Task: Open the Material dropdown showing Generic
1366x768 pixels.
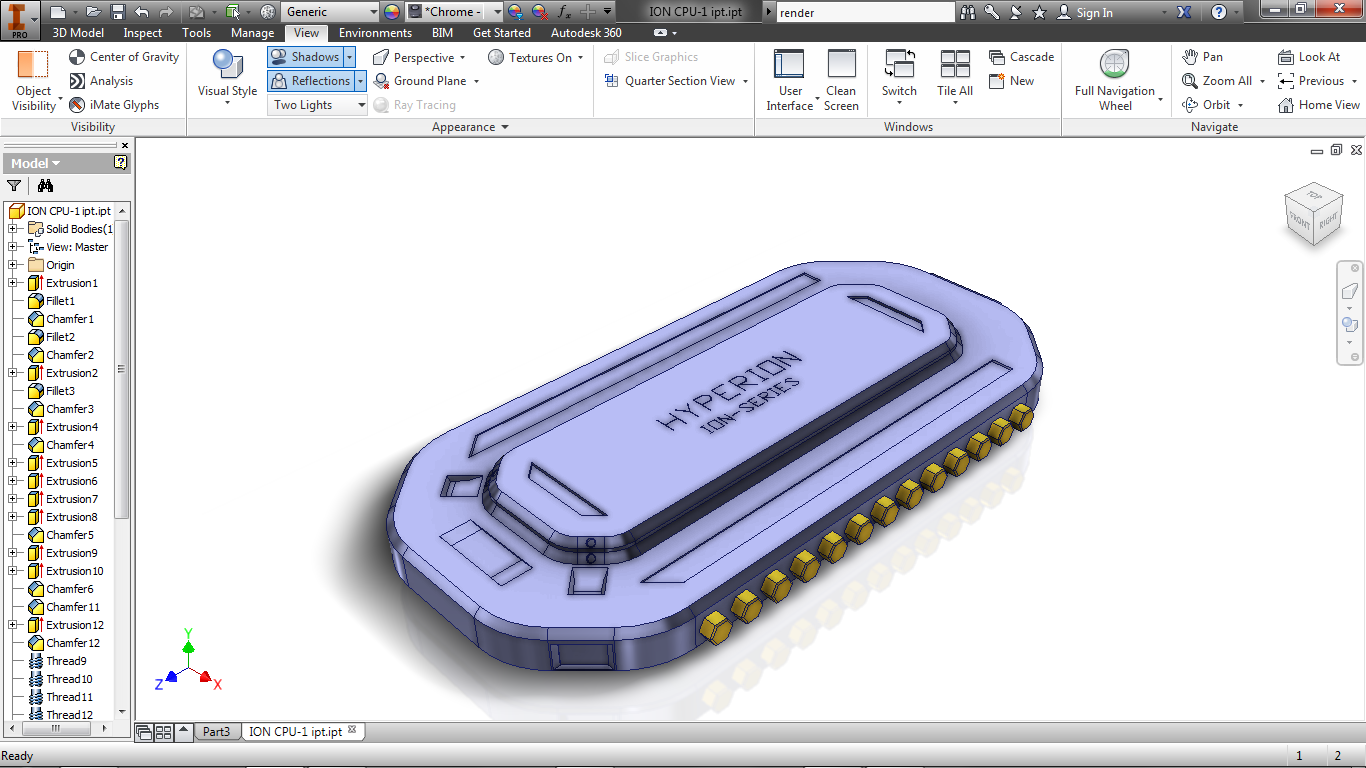Action: pyautogui.click(x=330, y=12)
